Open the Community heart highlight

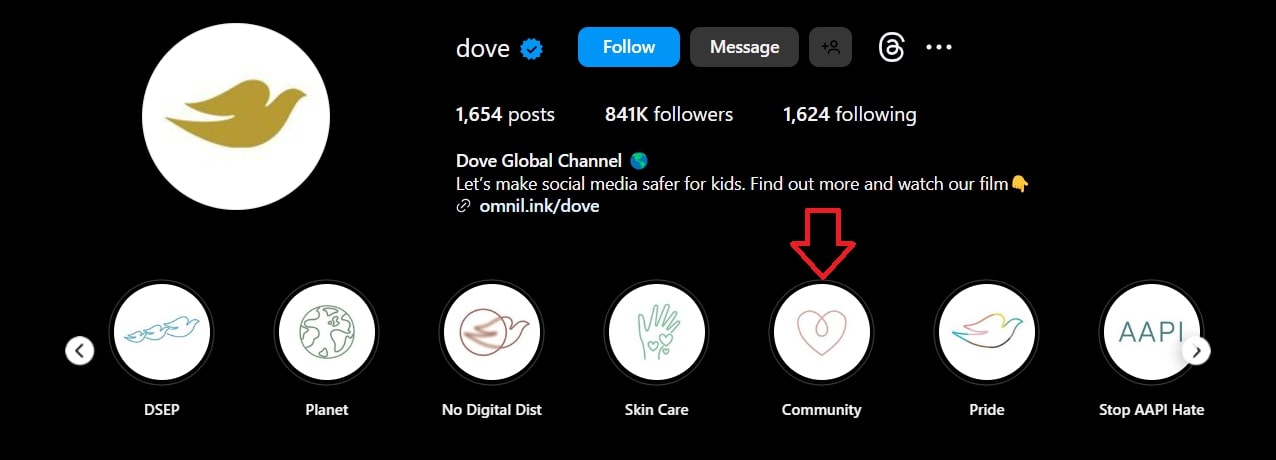click(821, 331)
